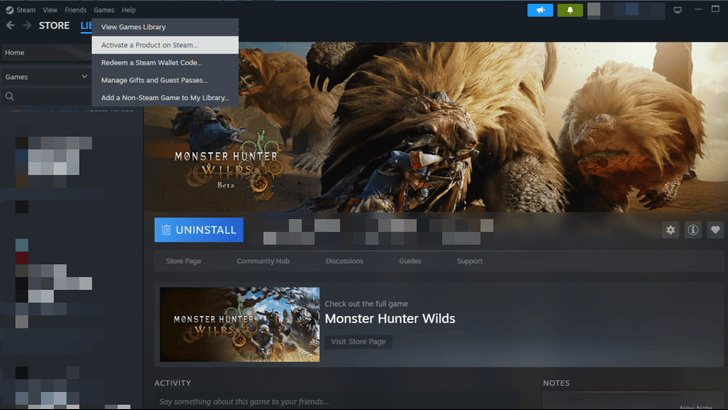This screenshot has width=728, height=410.
Task: Click the activity text field
Action: 338,402
